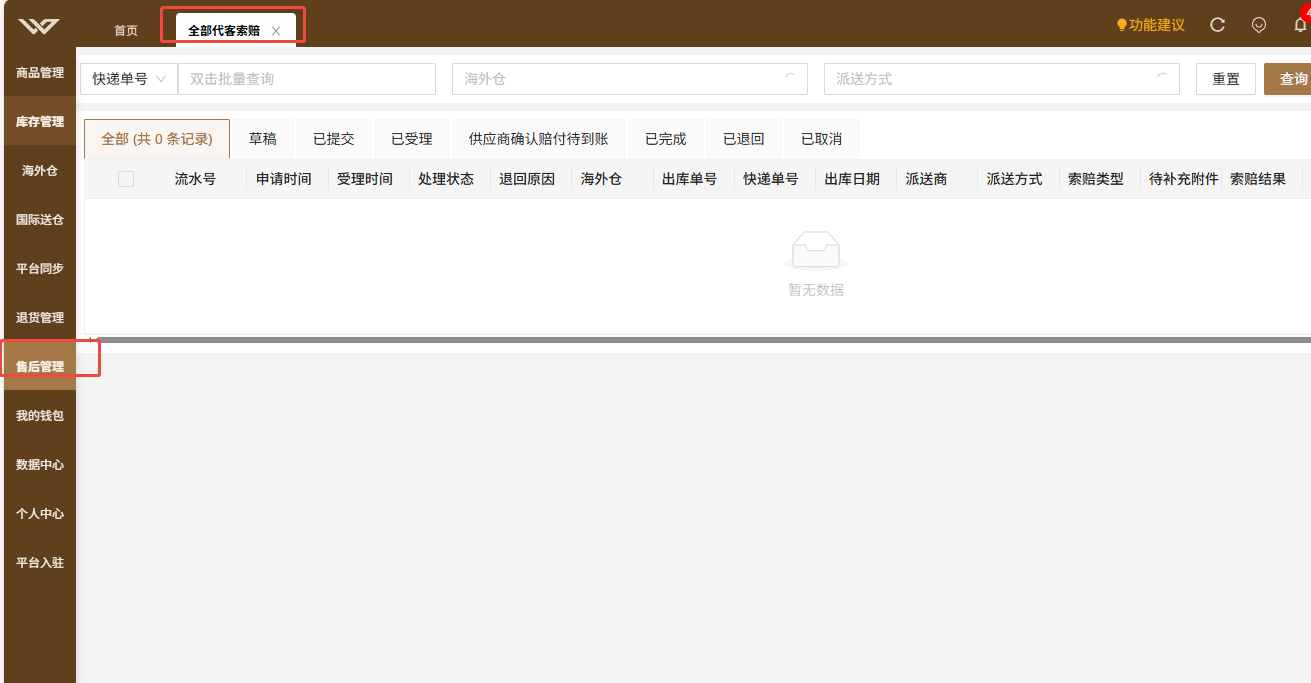Screen dimensions: 1311x683
Task: Tick the select-all checkbox in table header
Action: 126,179
